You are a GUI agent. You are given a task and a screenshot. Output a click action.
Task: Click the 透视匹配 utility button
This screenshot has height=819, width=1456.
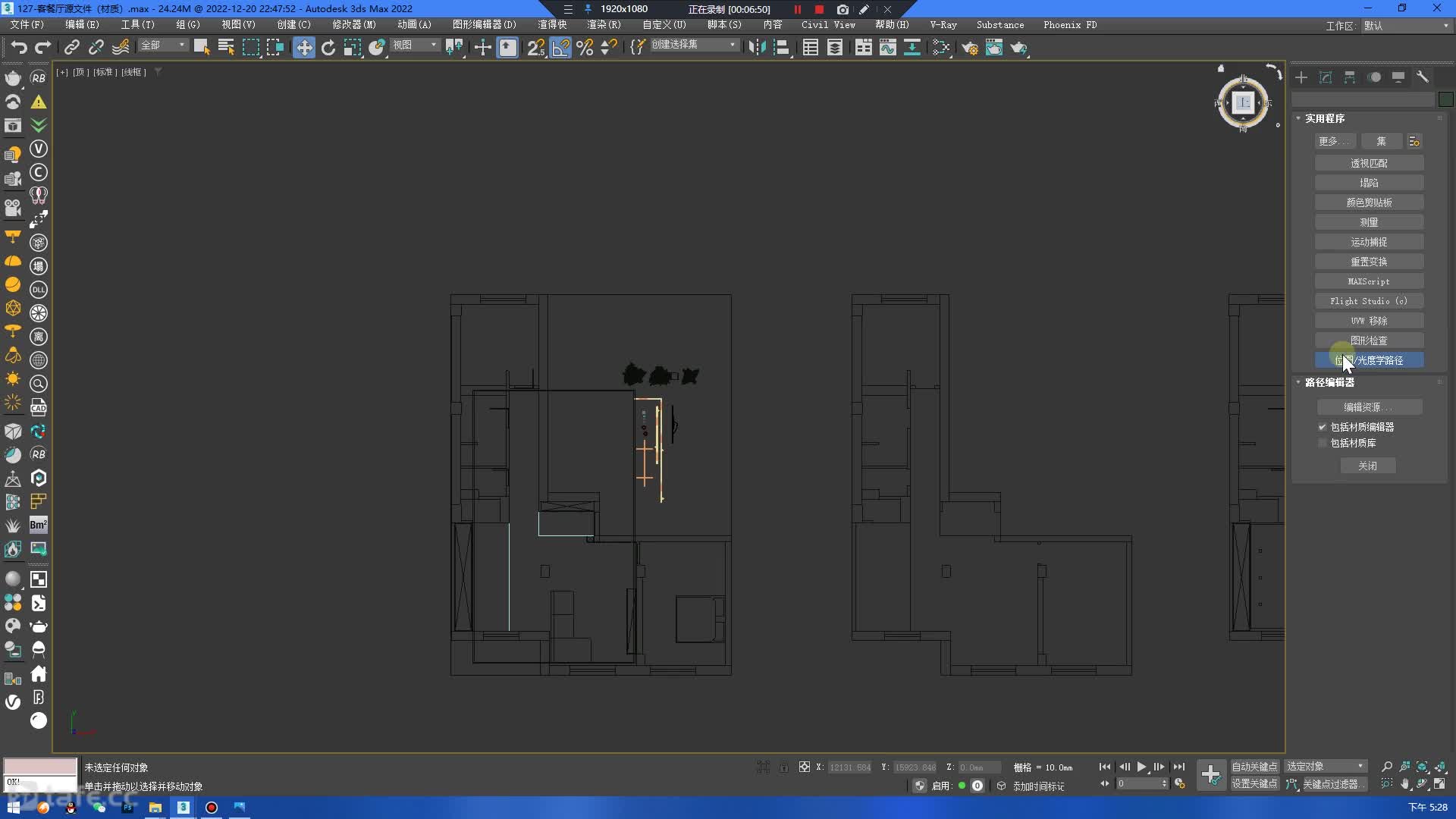pyautogui.click(x=1369, y=163)
